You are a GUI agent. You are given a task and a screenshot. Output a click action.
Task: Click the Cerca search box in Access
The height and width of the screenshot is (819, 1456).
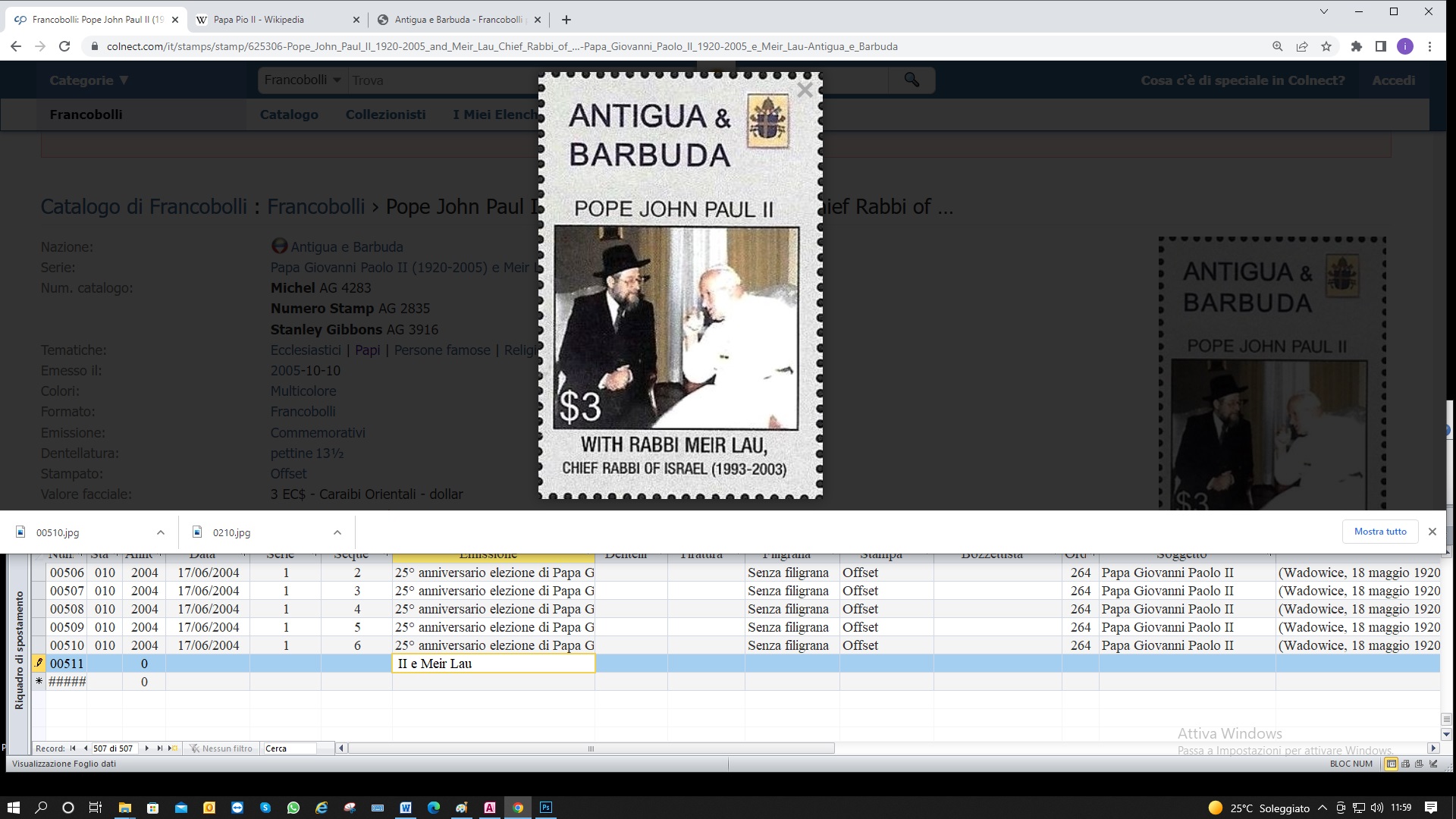pos(289,748)
